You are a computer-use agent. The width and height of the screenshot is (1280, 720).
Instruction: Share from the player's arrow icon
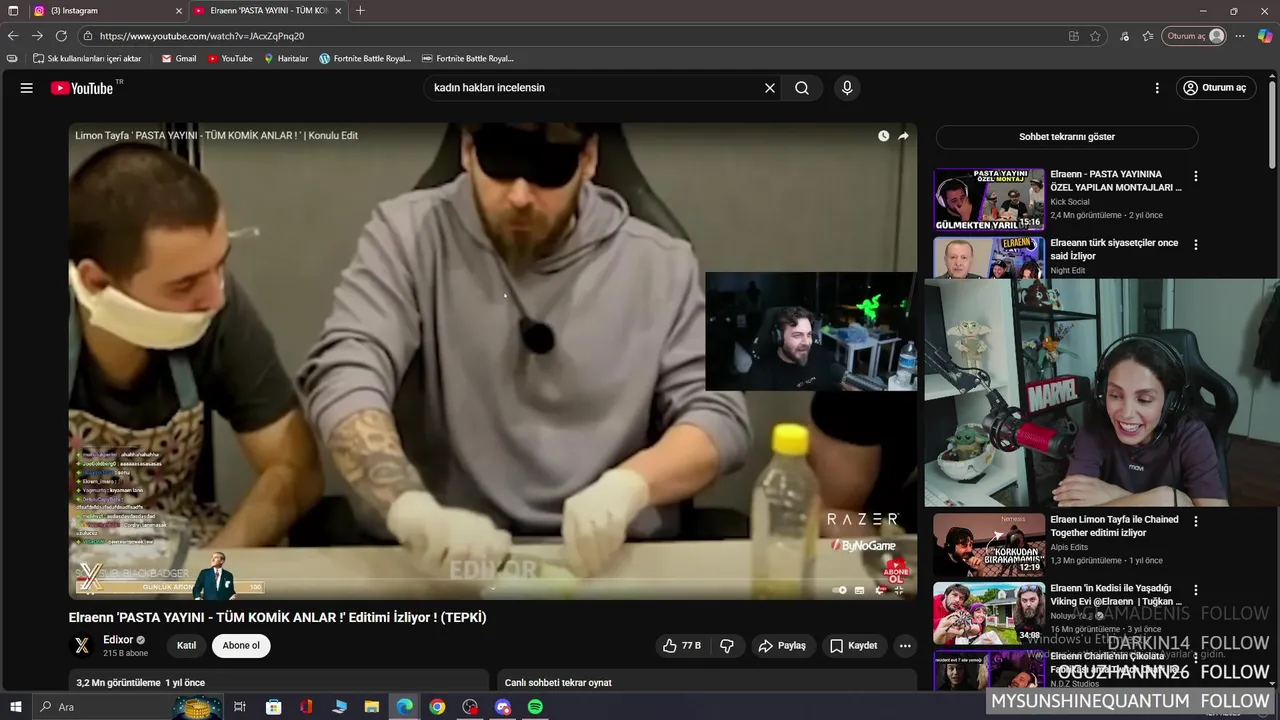pos(903,136)
